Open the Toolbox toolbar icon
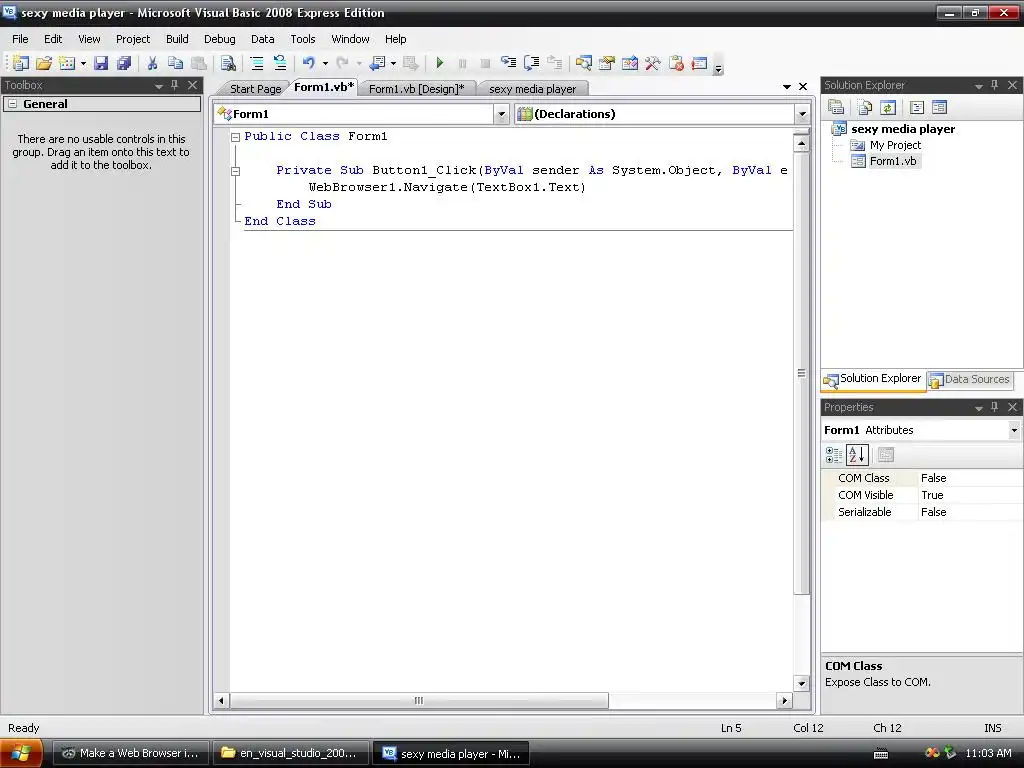 point(652,63)
